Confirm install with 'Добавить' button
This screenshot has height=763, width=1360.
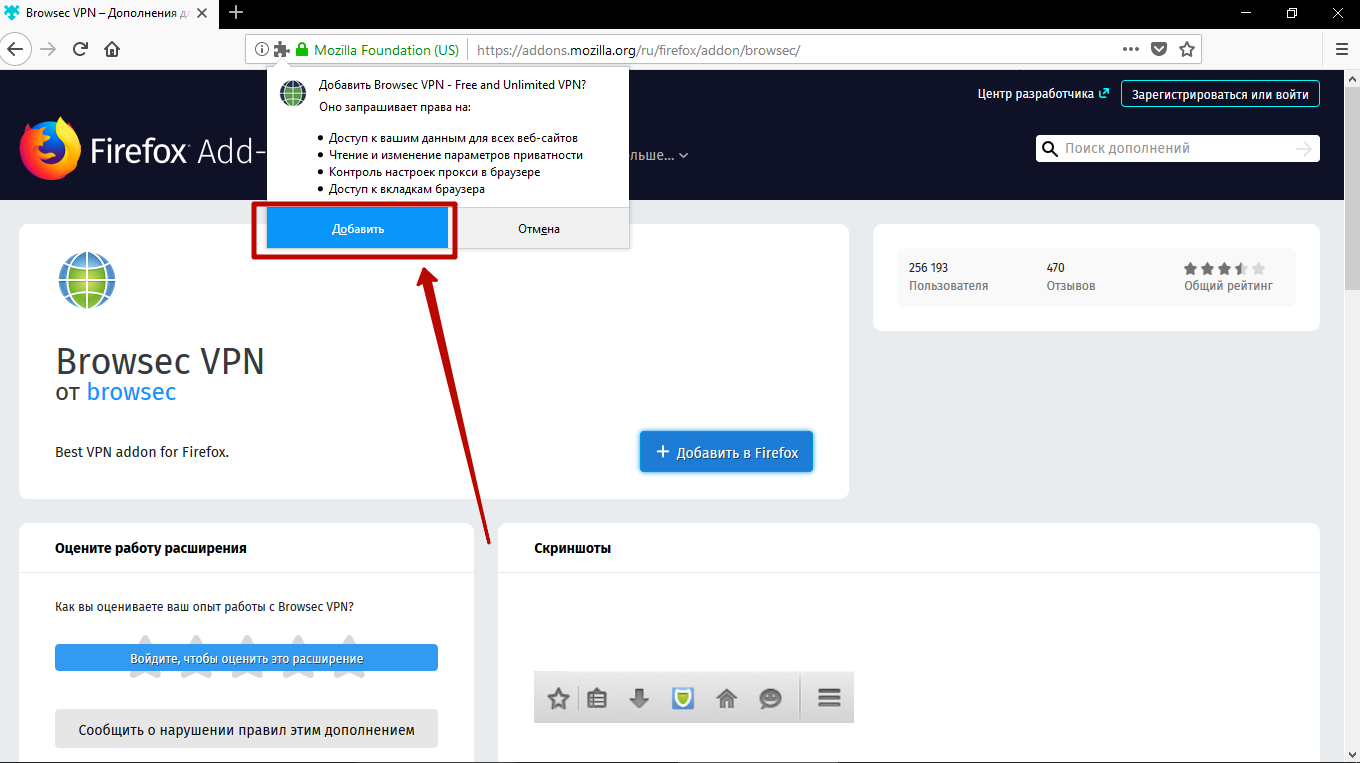coord(357,229)
